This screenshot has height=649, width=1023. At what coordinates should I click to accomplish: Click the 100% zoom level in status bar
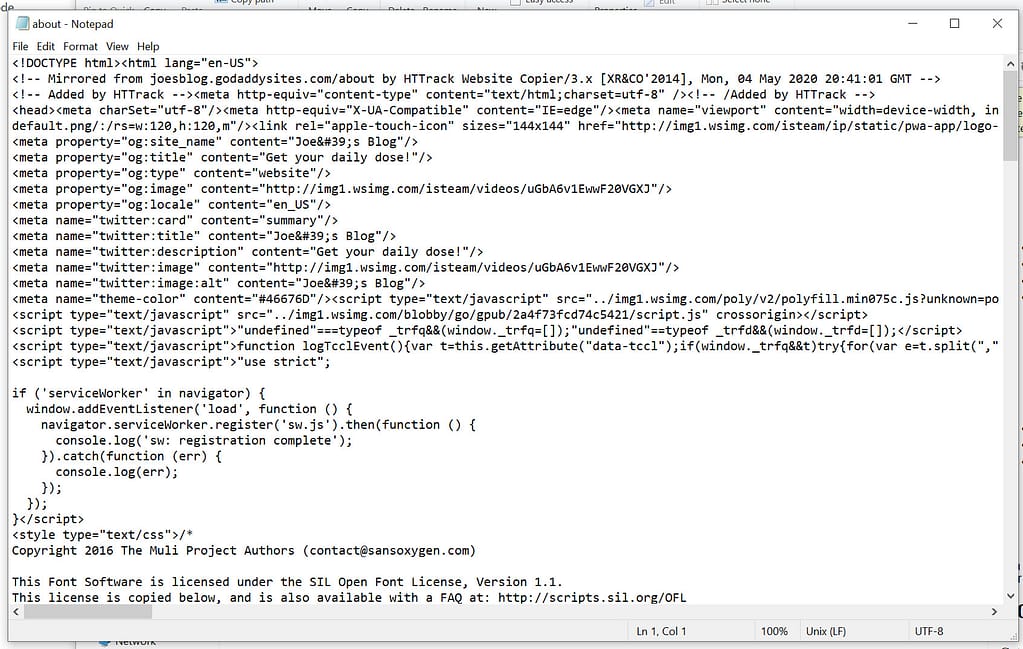tap(774, 631)
